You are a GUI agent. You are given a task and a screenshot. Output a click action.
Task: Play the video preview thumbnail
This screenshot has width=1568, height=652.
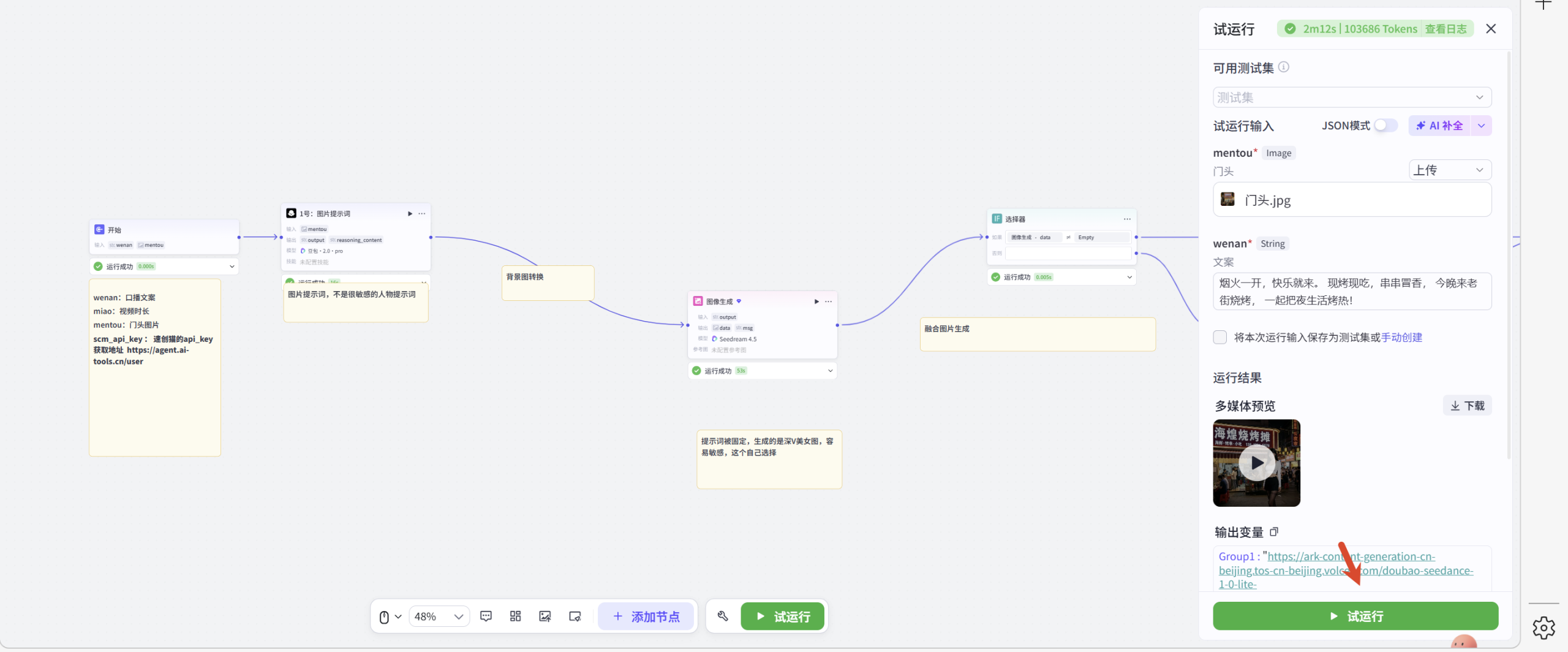click(1256, 463)
